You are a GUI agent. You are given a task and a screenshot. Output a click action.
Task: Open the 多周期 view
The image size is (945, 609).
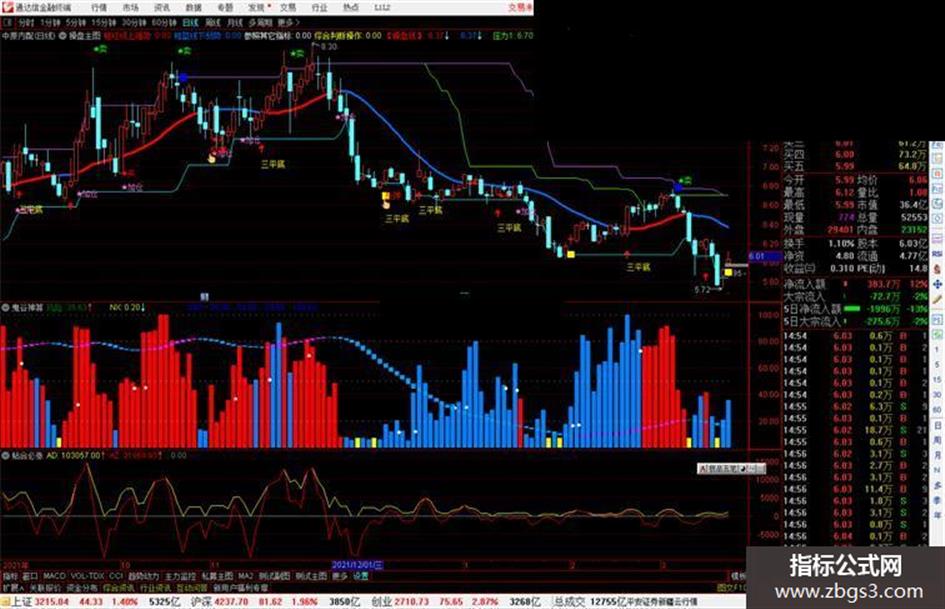pyautogui.click(x=260, y=23)
